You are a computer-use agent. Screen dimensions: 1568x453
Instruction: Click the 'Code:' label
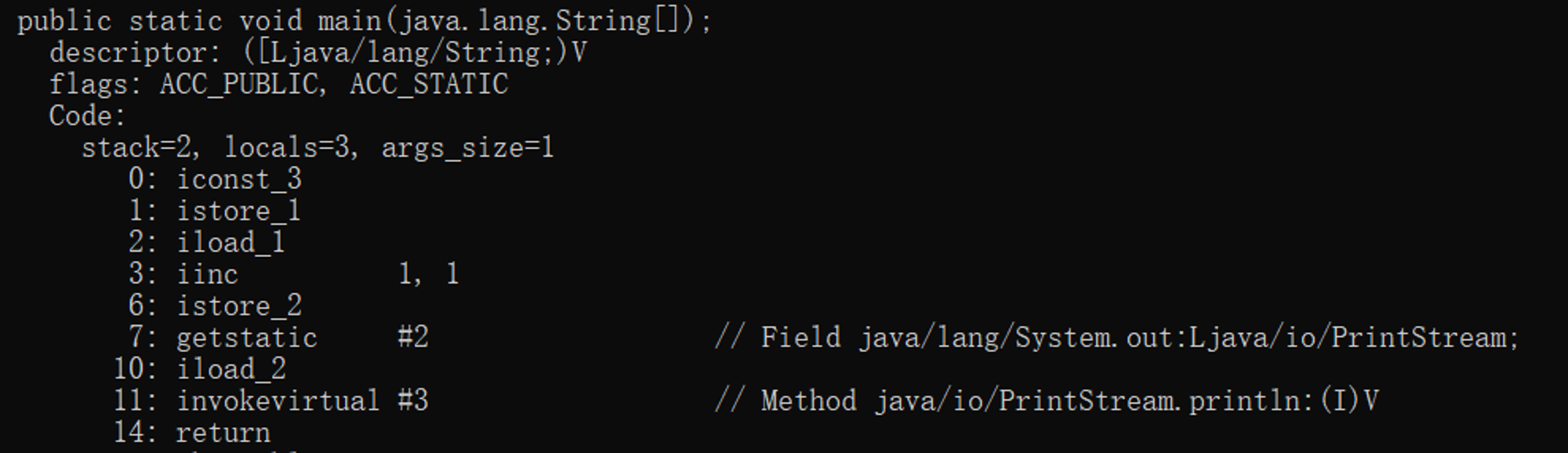click(87, 116)
